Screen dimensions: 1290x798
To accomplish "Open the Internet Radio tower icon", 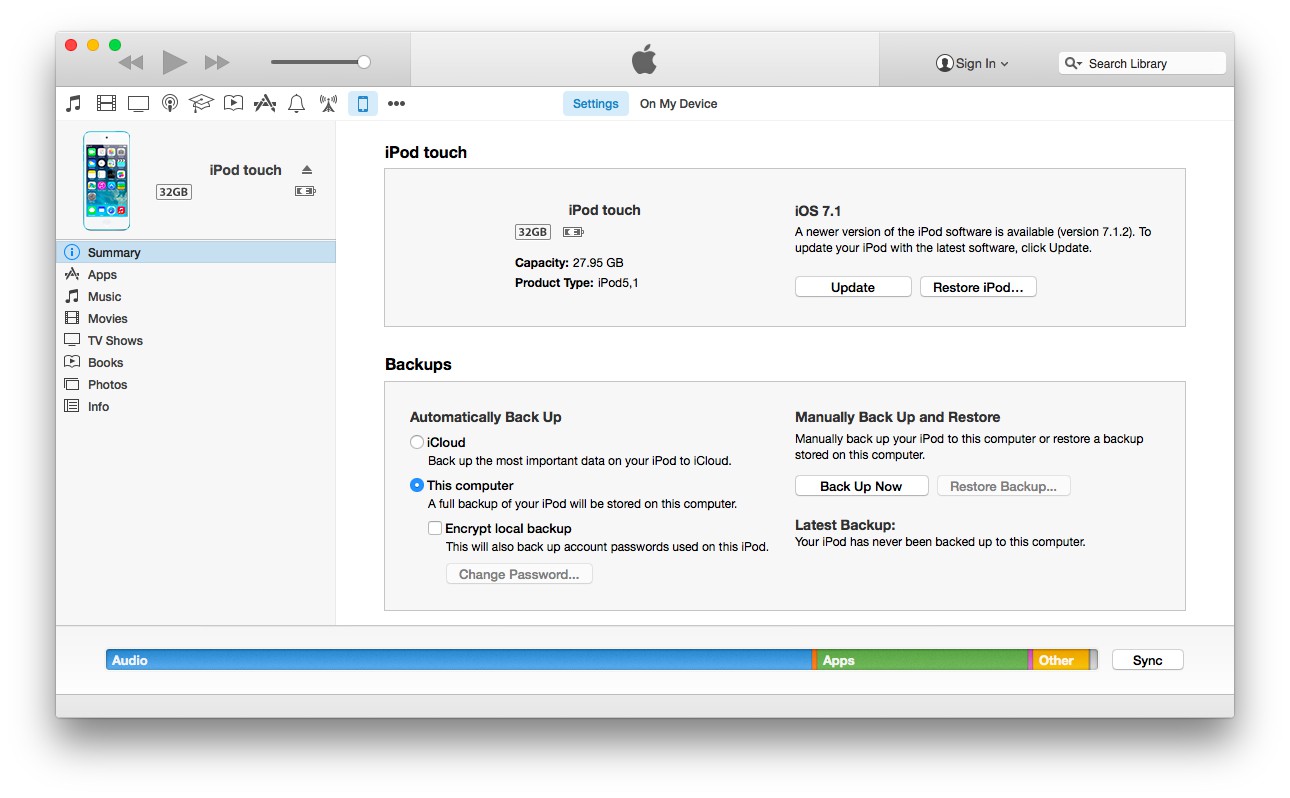I will (328, 103).
